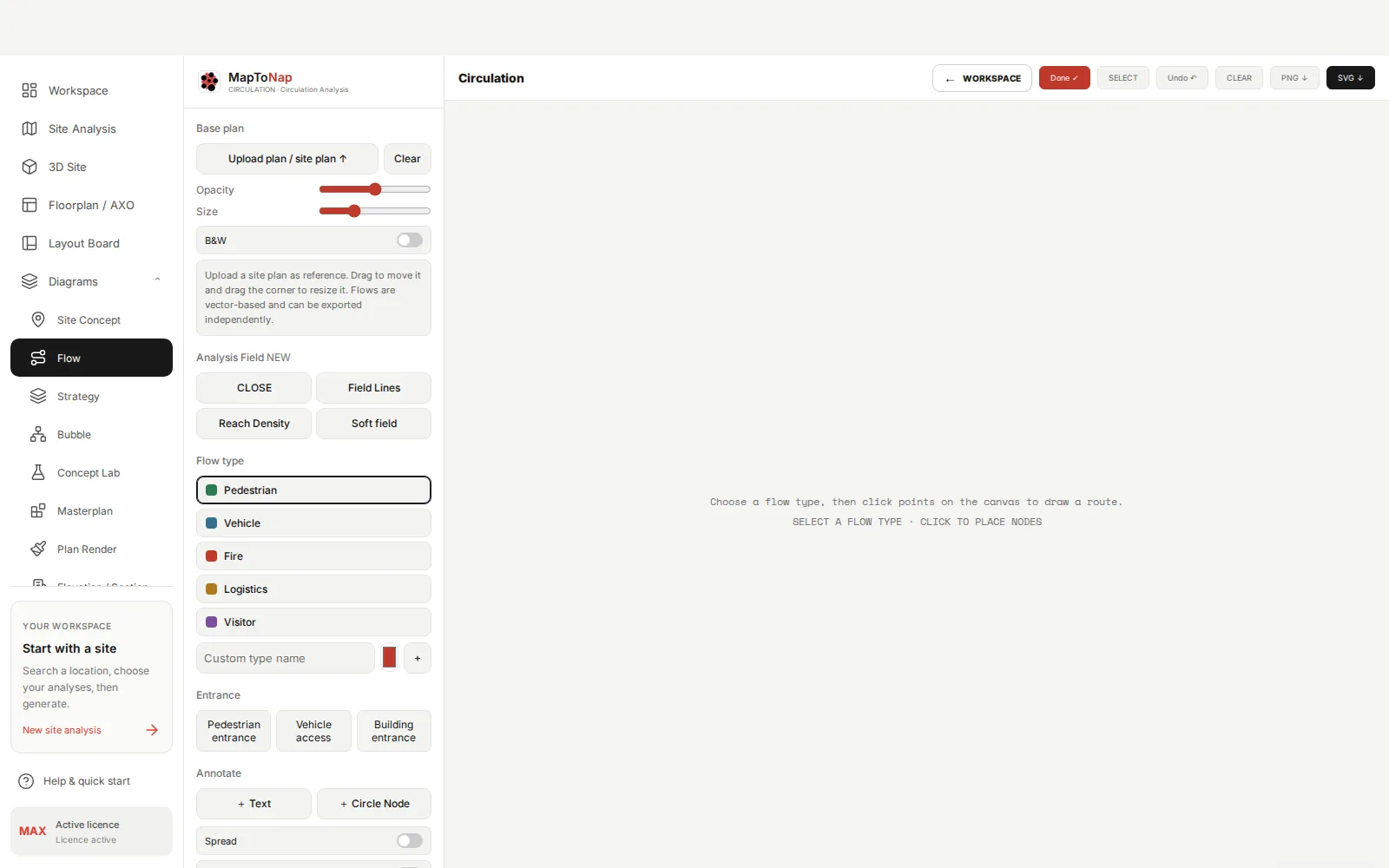Click the Custom type name field
The width and height of the screenshot is (1389, 868).
(x=286, y=658)
